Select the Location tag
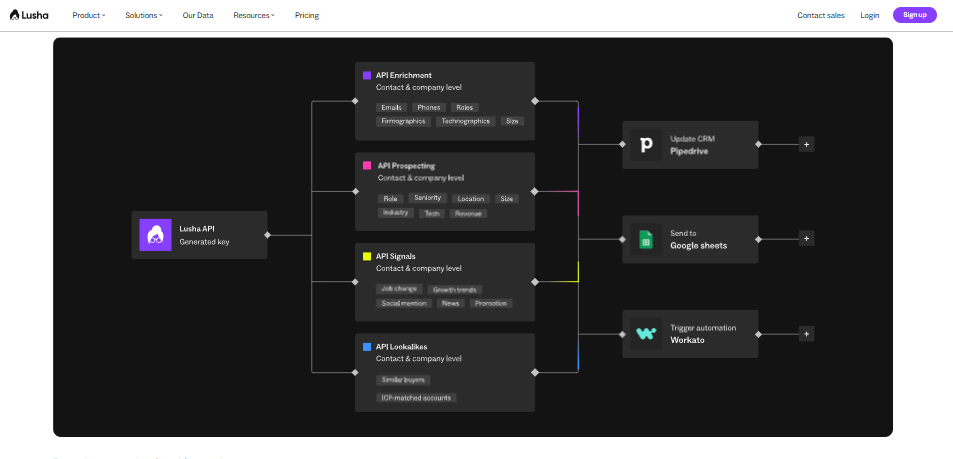953x459 pixels. pyautogui.click(x=471, y=199)
